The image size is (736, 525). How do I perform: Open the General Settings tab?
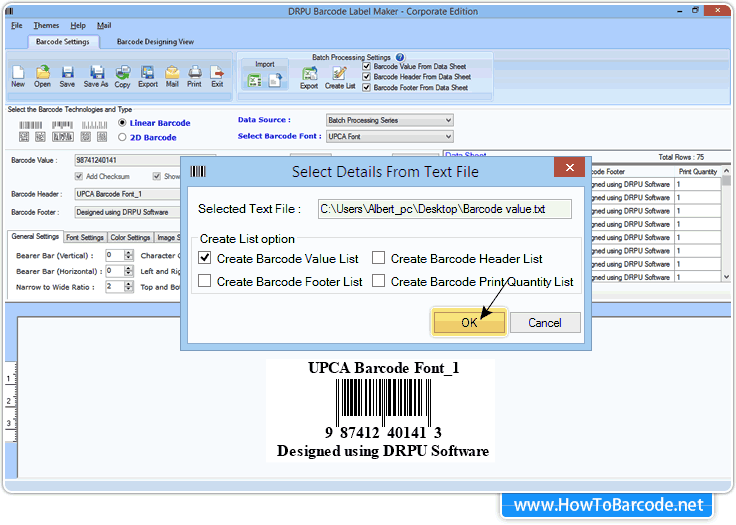click(35, 237)
